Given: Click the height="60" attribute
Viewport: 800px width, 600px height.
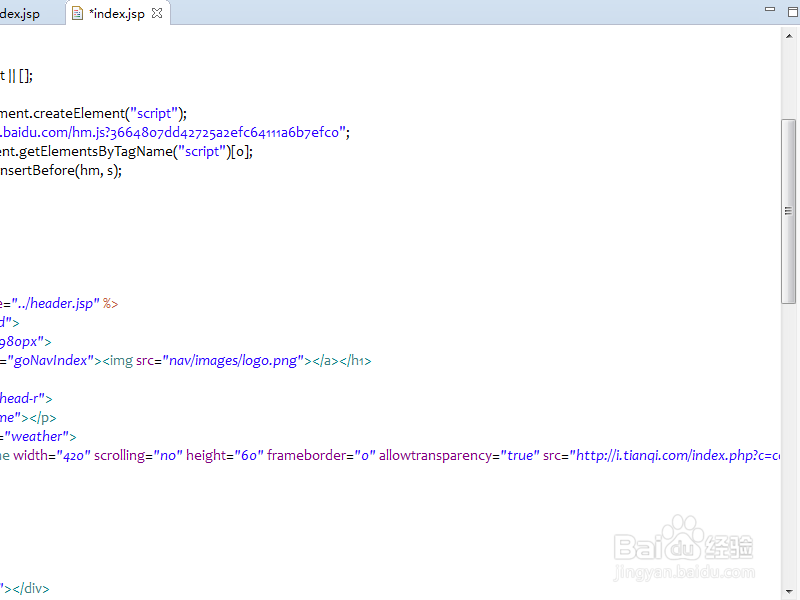Looking at the screenshot, I should click(224, 455).
